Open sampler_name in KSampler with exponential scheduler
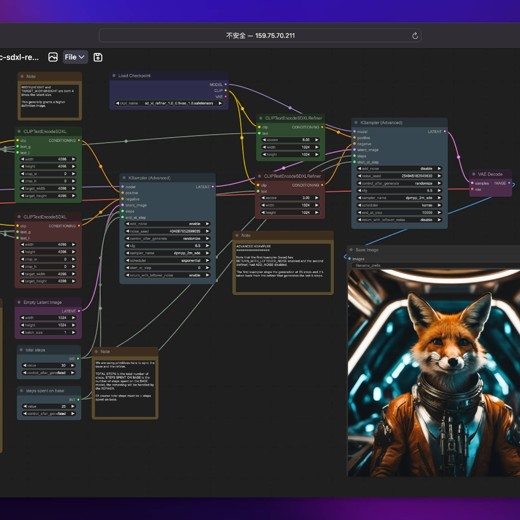 pyautogui.click(x=167, y=253)
